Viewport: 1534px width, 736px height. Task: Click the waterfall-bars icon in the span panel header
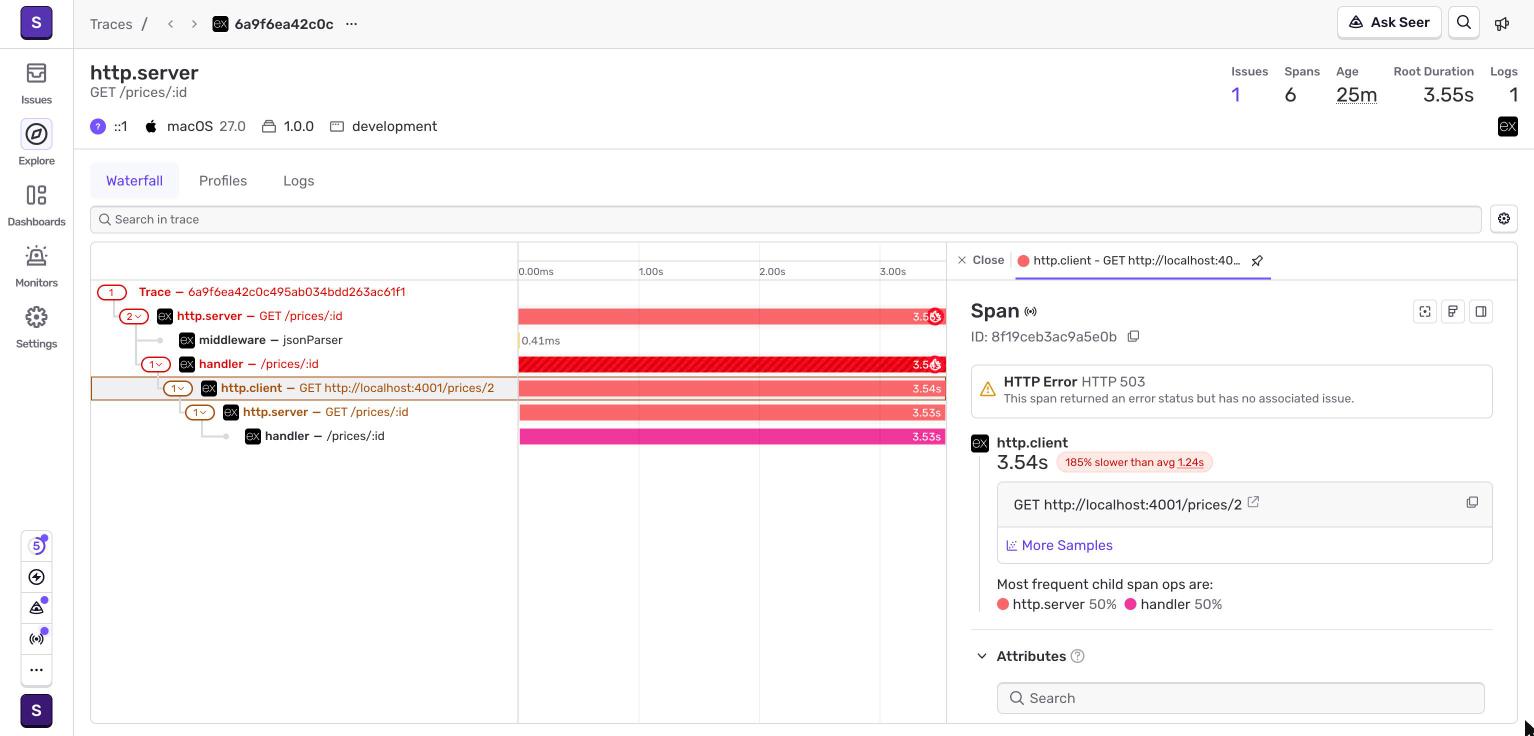(x=1453, y=312)
